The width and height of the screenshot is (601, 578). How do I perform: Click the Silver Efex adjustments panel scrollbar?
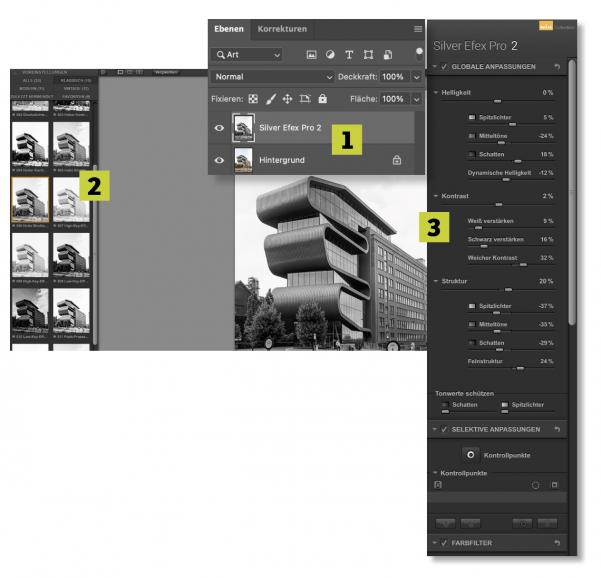(x=572, y=192)
